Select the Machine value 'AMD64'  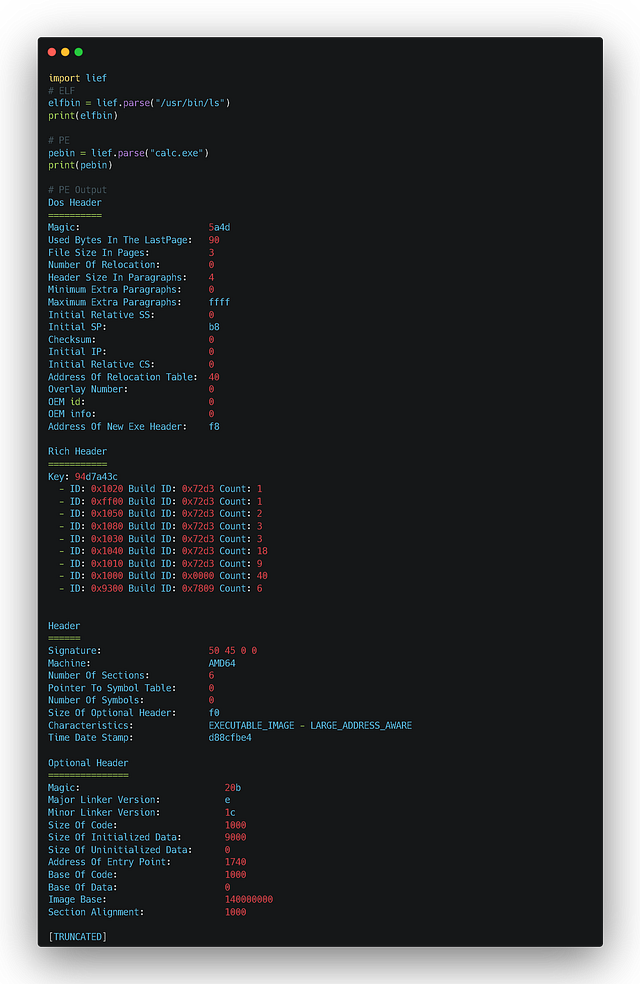click(x=221, y=663)
